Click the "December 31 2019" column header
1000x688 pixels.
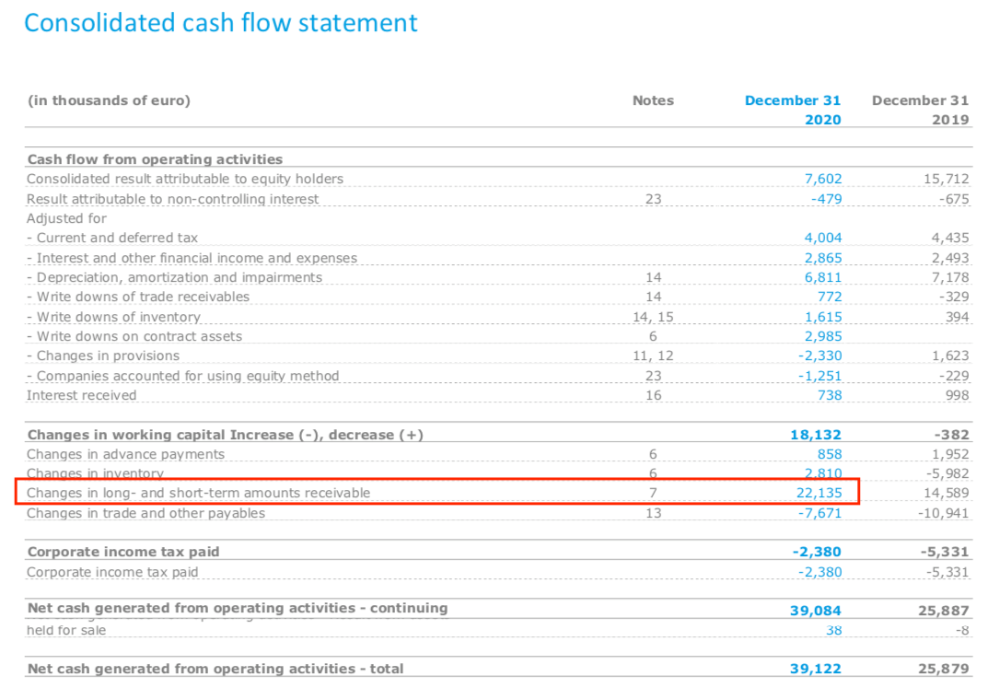(x=920, y=109)
